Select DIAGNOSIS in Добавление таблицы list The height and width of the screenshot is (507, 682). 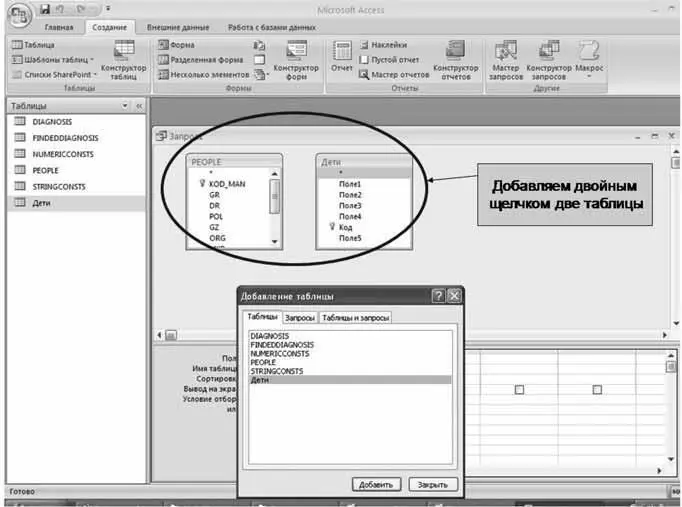pyautogui.click(x=269, y=336)
